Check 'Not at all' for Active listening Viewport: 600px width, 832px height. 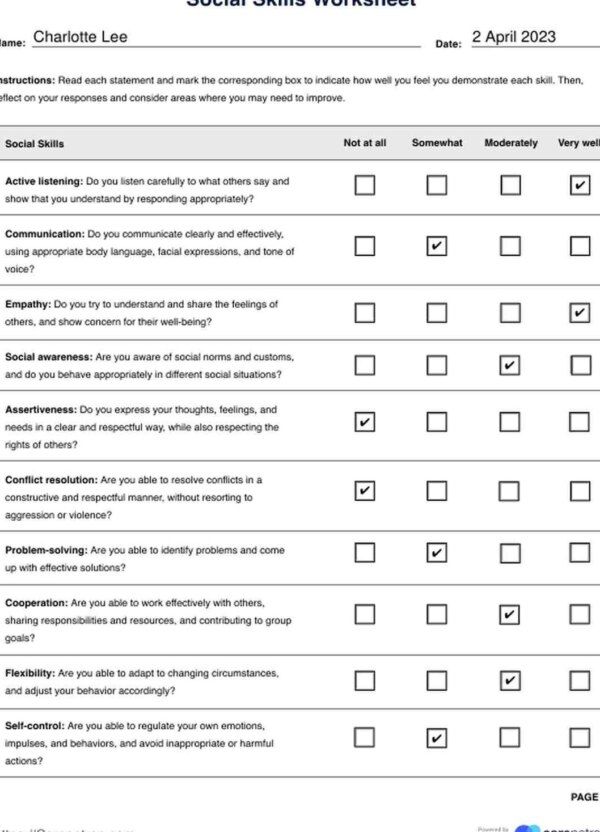pyautogui.click(x=364, y=185)
